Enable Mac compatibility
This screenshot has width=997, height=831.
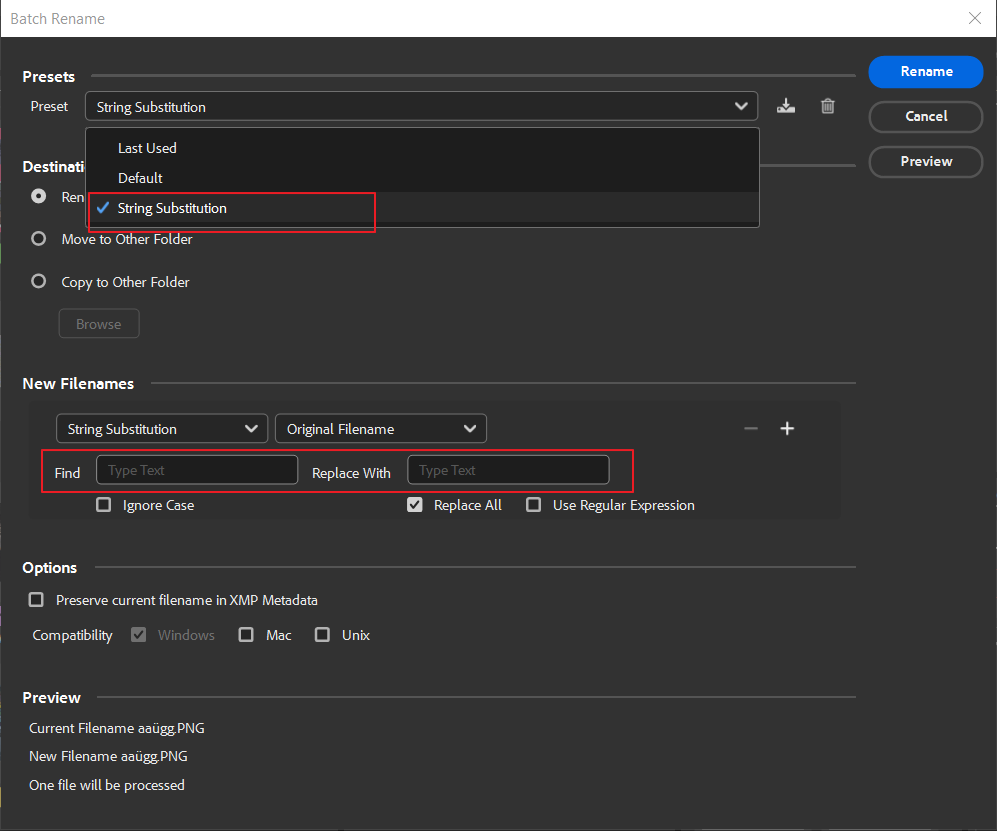[x=246, y=634]
